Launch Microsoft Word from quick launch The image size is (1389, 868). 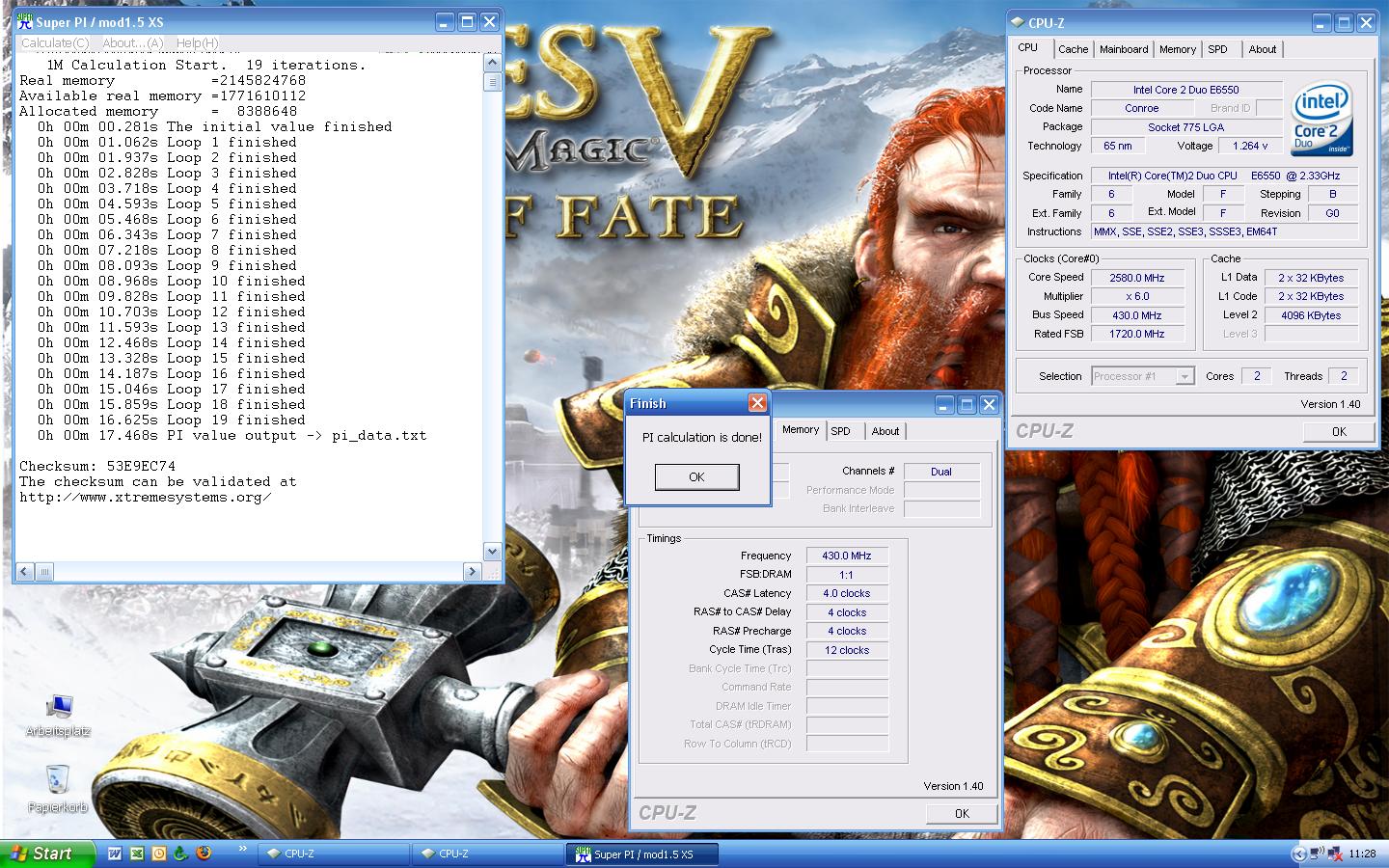115,854
